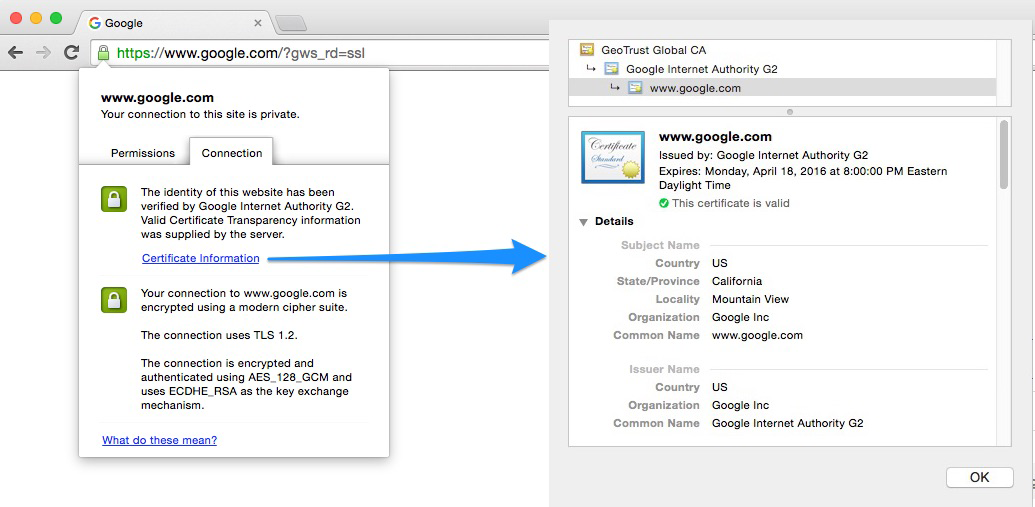Click the Subject Name 'Mountain View' locality value
This screenshot has height=507, width=1035.
point(751,299)
